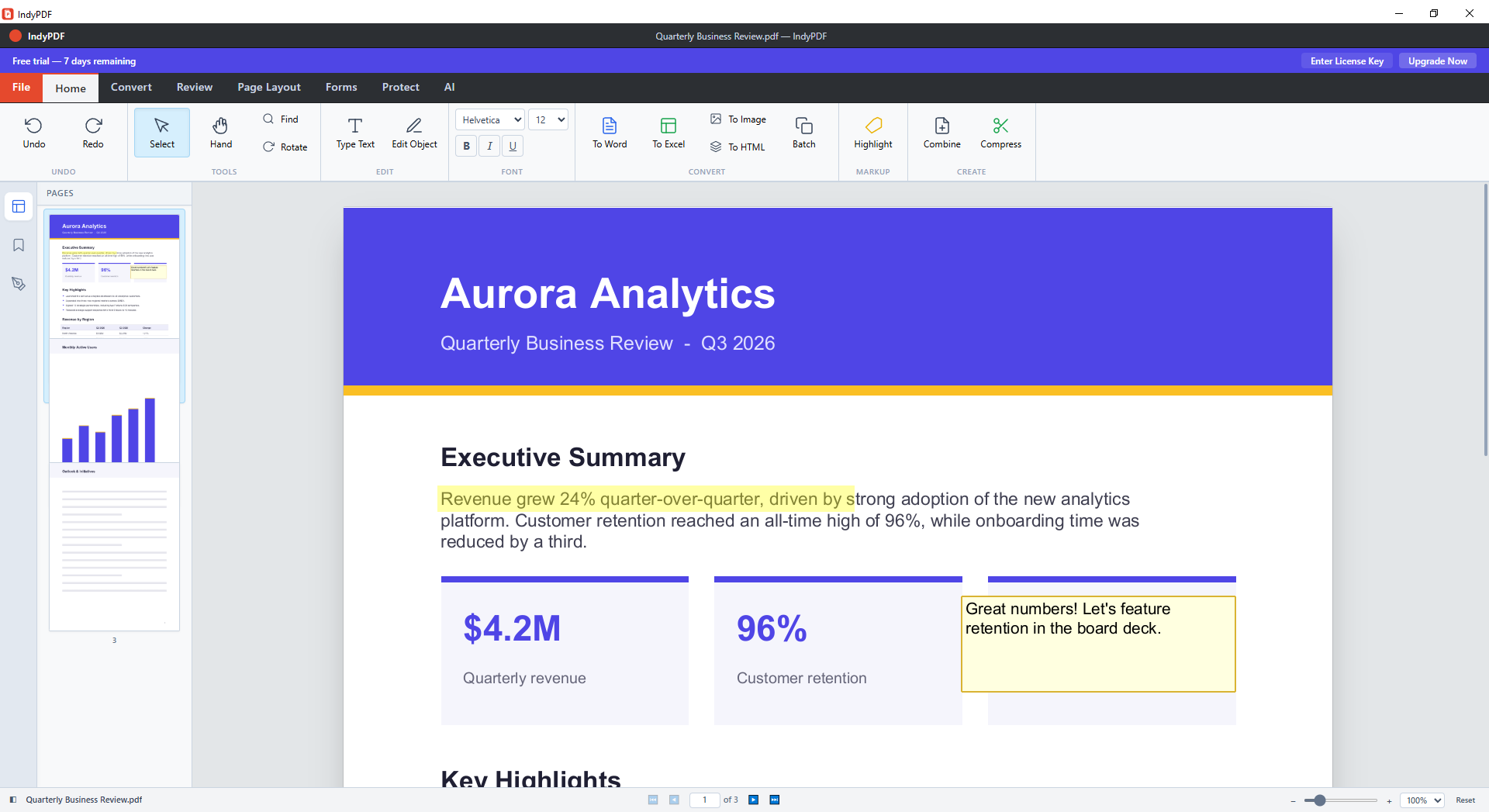Go to the first page
The width and height of the screenshot is (1489, 812).
pyautogui.click(x=653, y=800)
